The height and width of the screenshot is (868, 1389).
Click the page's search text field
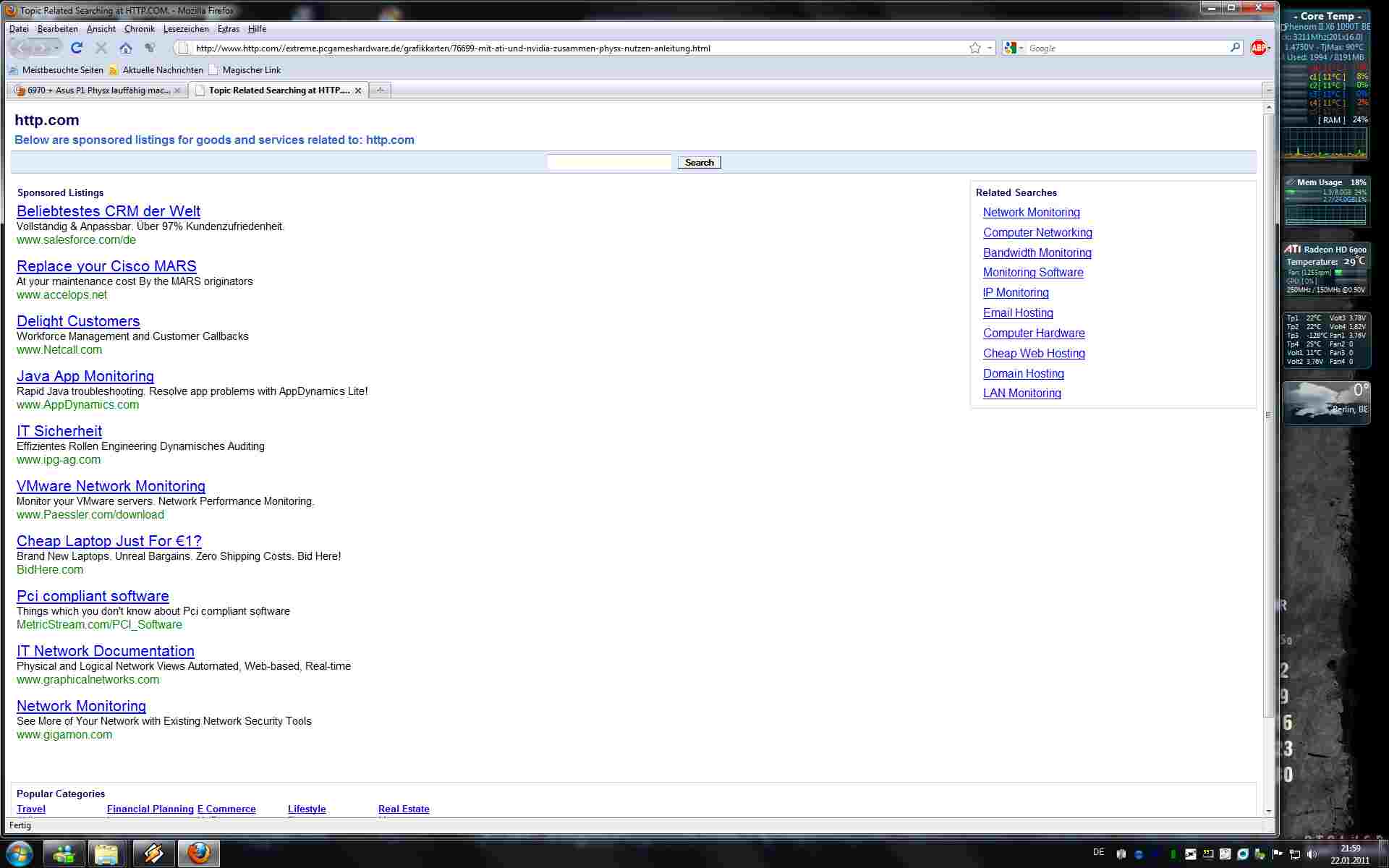[x=609, y=163]
